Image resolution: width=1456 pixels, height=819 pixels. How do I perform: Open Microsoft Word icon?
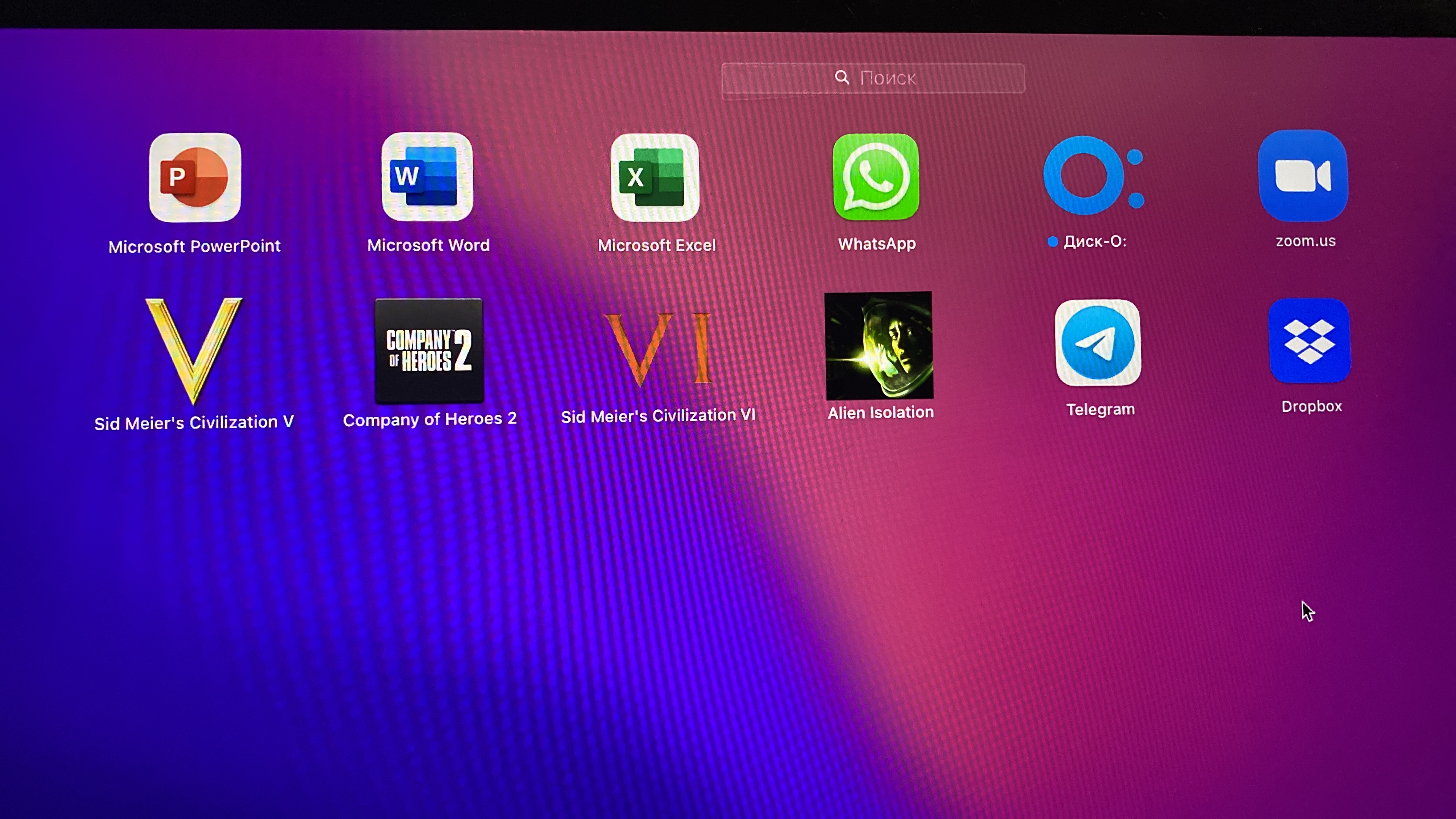coord(427,177)
